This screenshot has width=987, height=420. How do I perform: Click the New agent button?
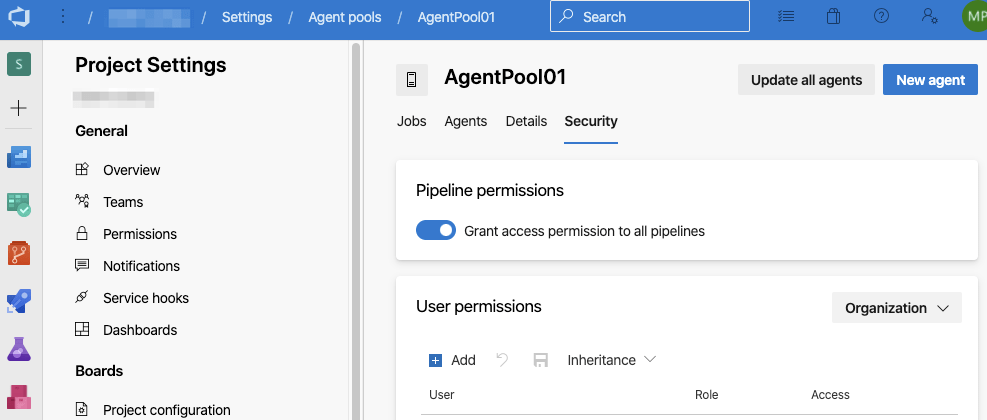[x=930, y=80]
